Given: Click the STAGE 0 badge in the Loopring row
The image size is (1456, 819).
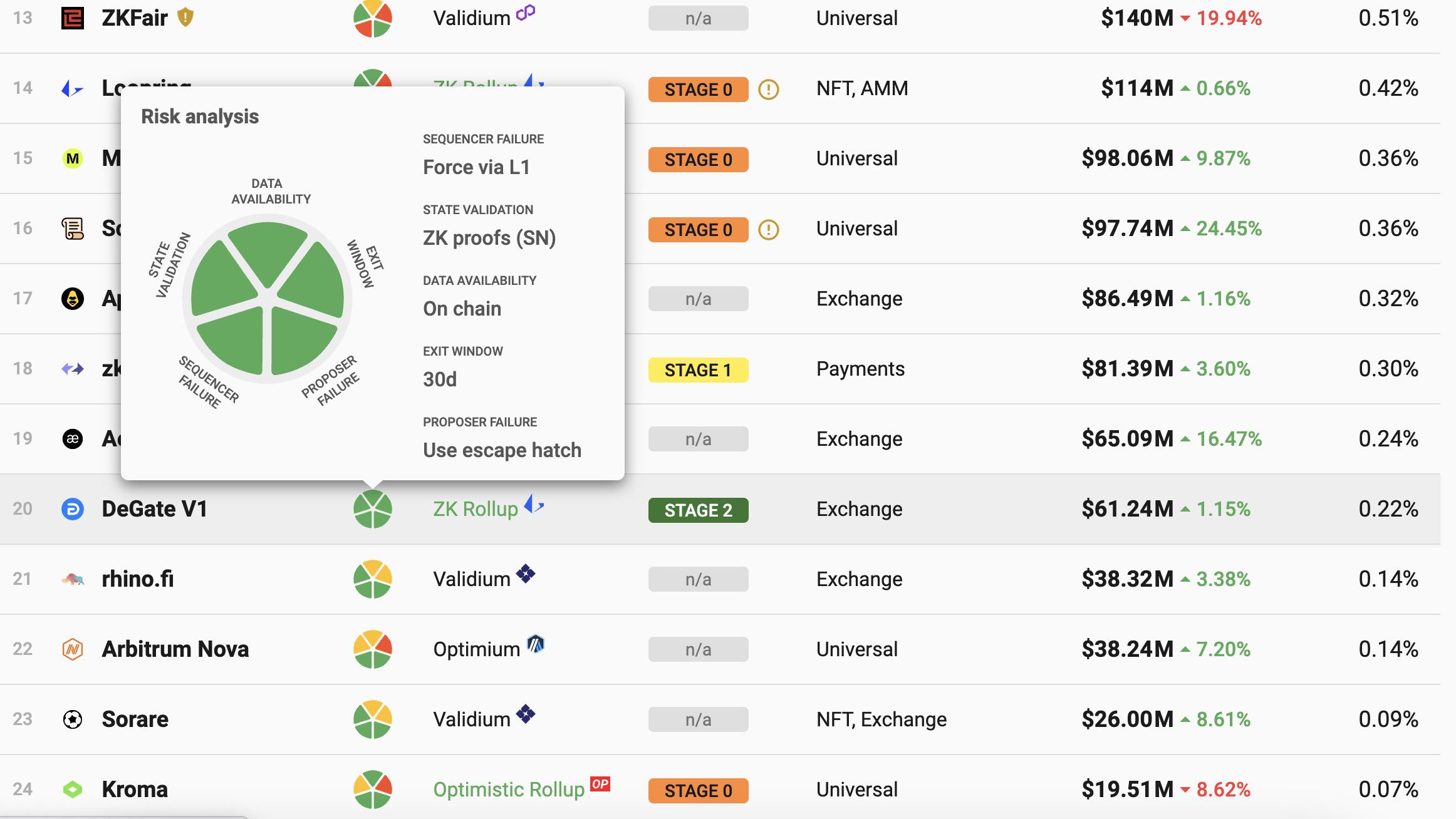Looking at the screenshot, I should coord(699,90).
